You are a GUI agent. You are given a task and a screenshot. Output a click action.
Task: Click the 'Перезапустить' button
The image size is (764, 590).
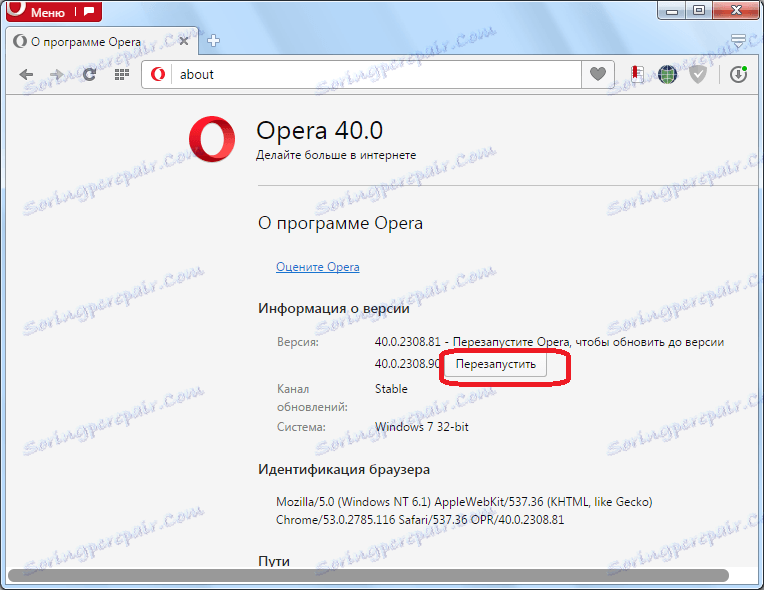[496, 364]
